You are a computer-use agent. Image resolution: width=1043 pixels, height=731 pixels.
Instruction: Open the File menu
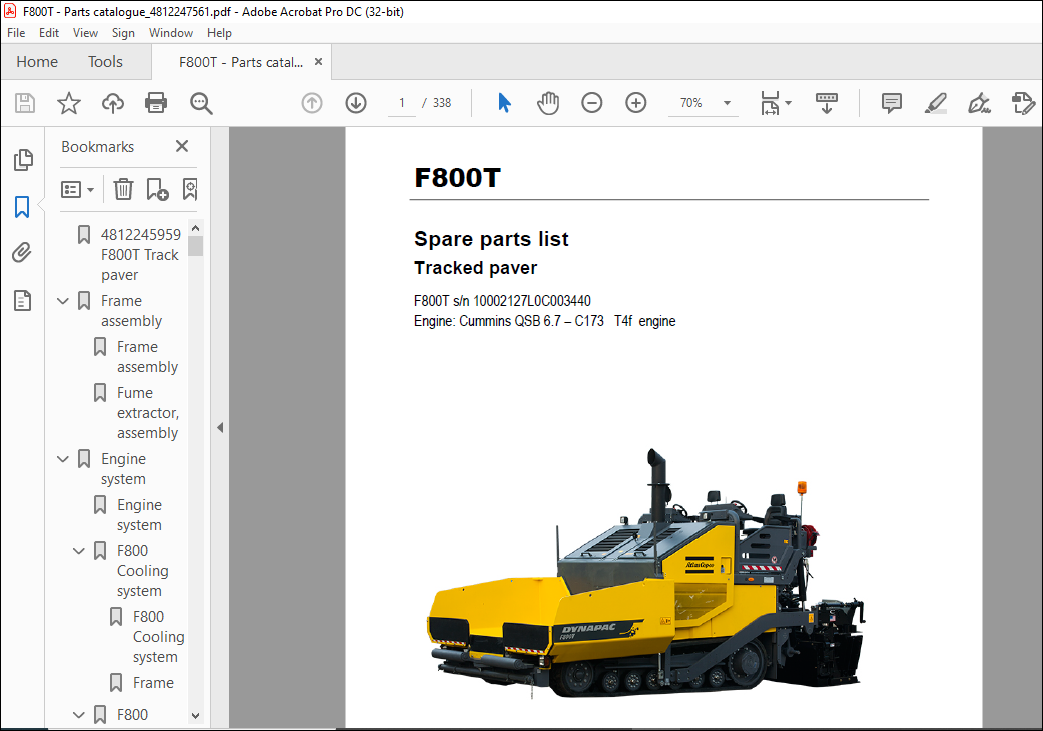click(x=16, y=33)
